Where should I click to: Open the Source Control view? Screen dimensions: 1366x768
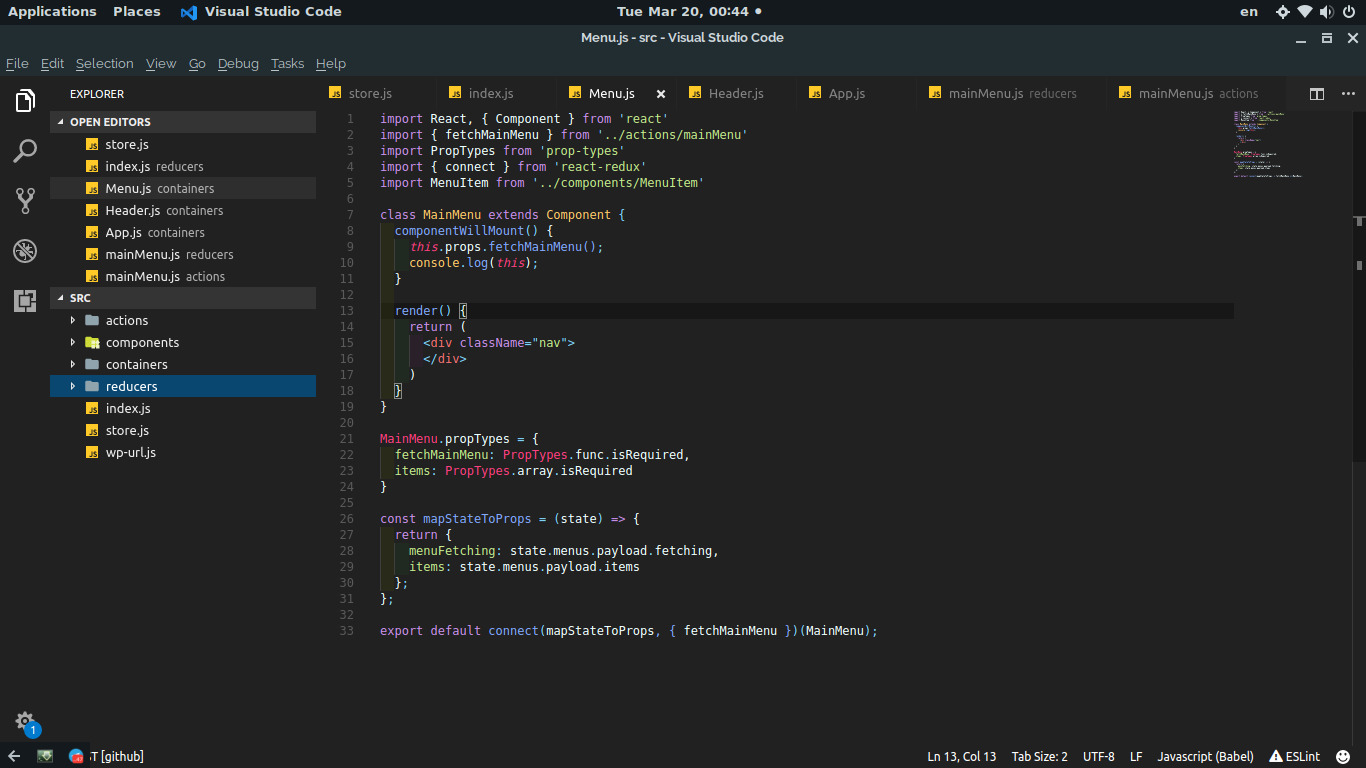pos(25,201)
